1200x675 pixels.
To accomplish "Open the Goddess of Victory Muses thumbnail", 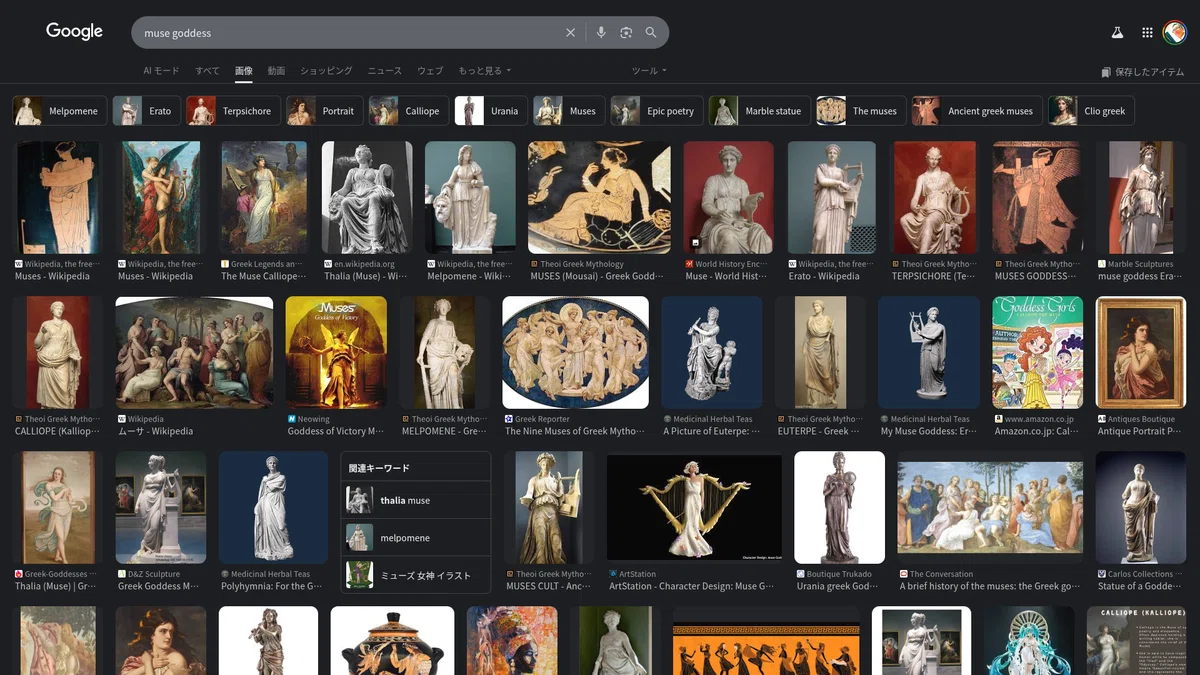I will point(336,352).
